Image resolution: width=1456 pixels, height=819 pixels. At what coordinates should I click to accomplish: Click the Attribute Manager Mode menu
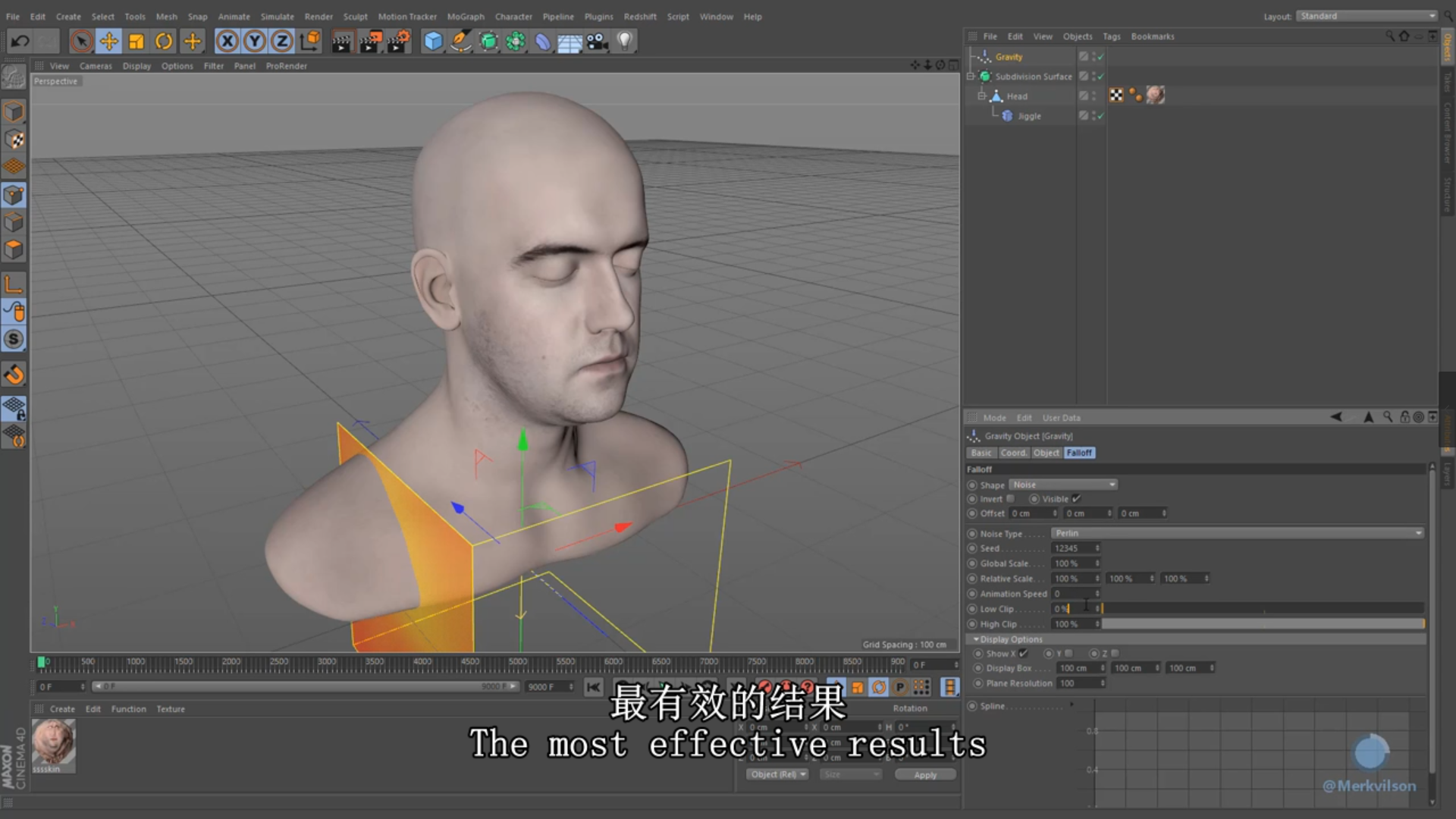[994, 418]
